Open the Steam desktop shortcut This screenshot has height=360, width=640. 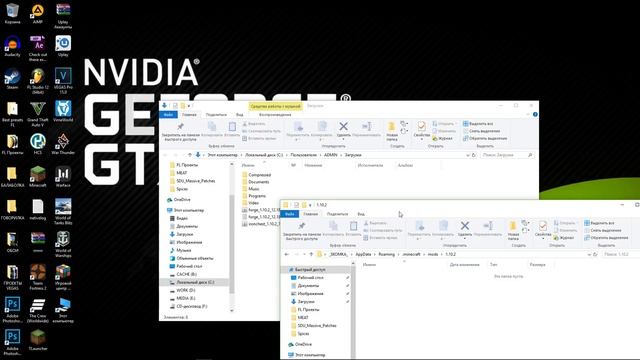tap(12, 78)
